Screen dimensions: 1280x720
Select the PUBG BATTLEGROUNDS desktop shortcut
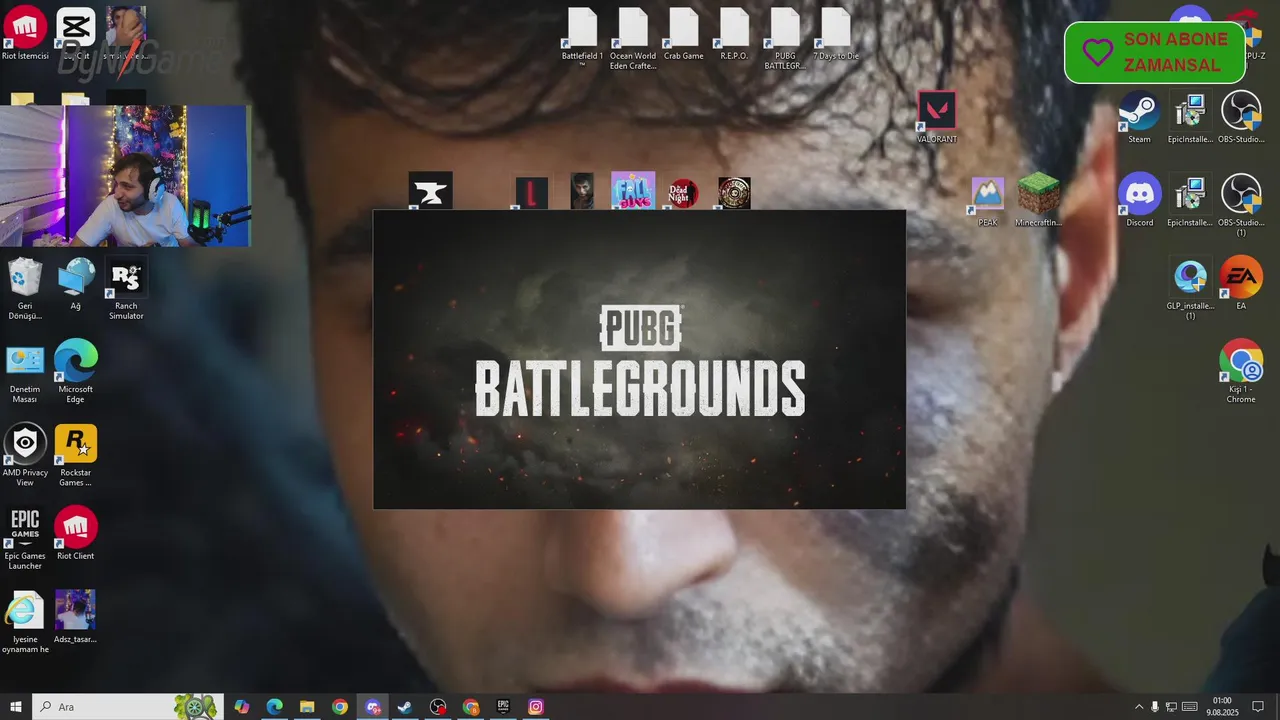[785, 39]
